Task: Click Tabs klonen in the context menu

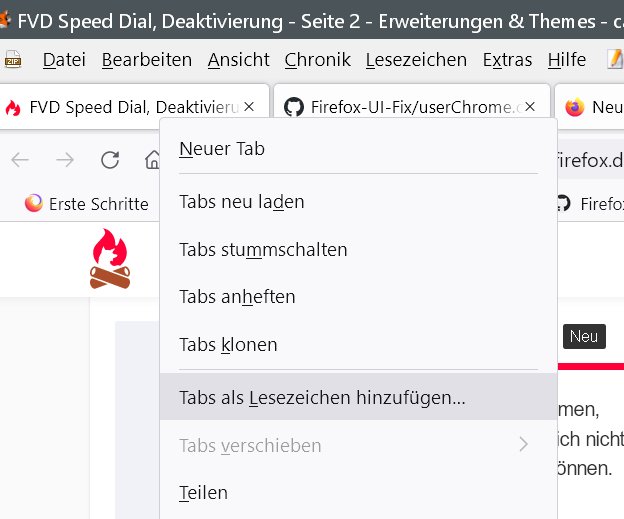Action: [x=228, y=344]
